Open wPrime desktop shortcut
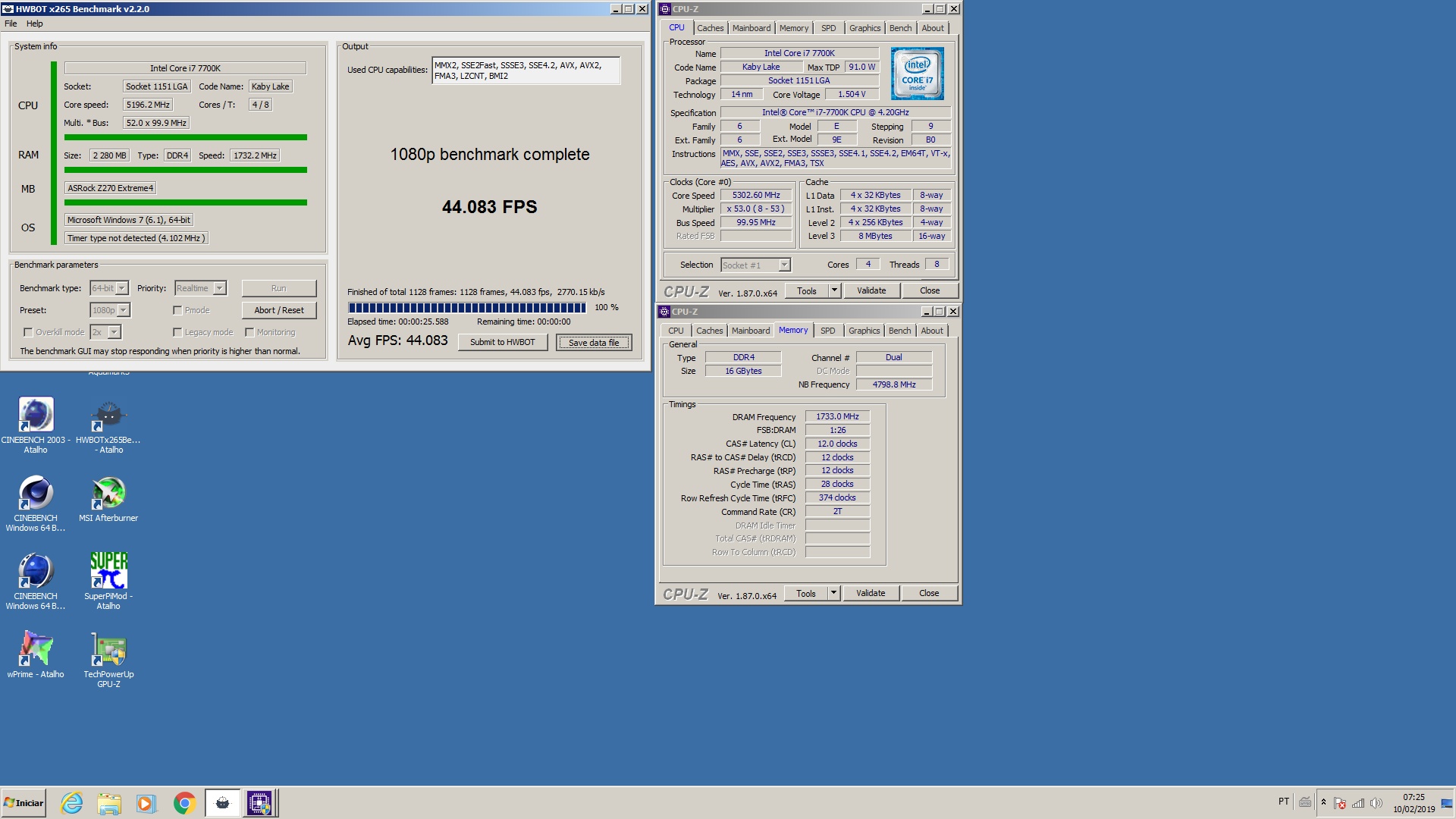 click(x=36, y=654)
